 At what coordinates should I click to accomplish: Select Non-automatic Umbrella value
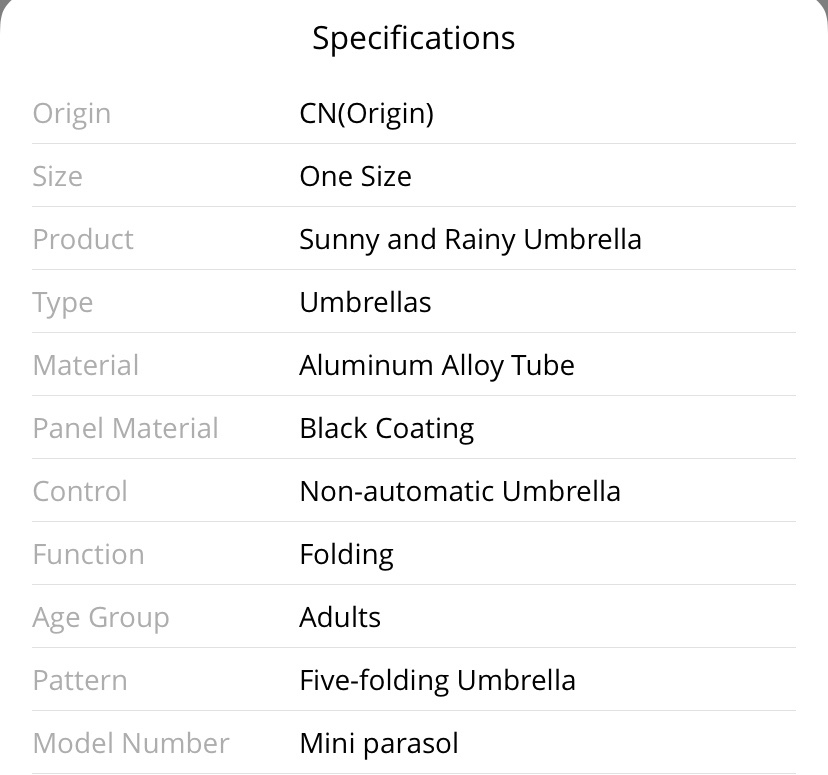(460, 491)
